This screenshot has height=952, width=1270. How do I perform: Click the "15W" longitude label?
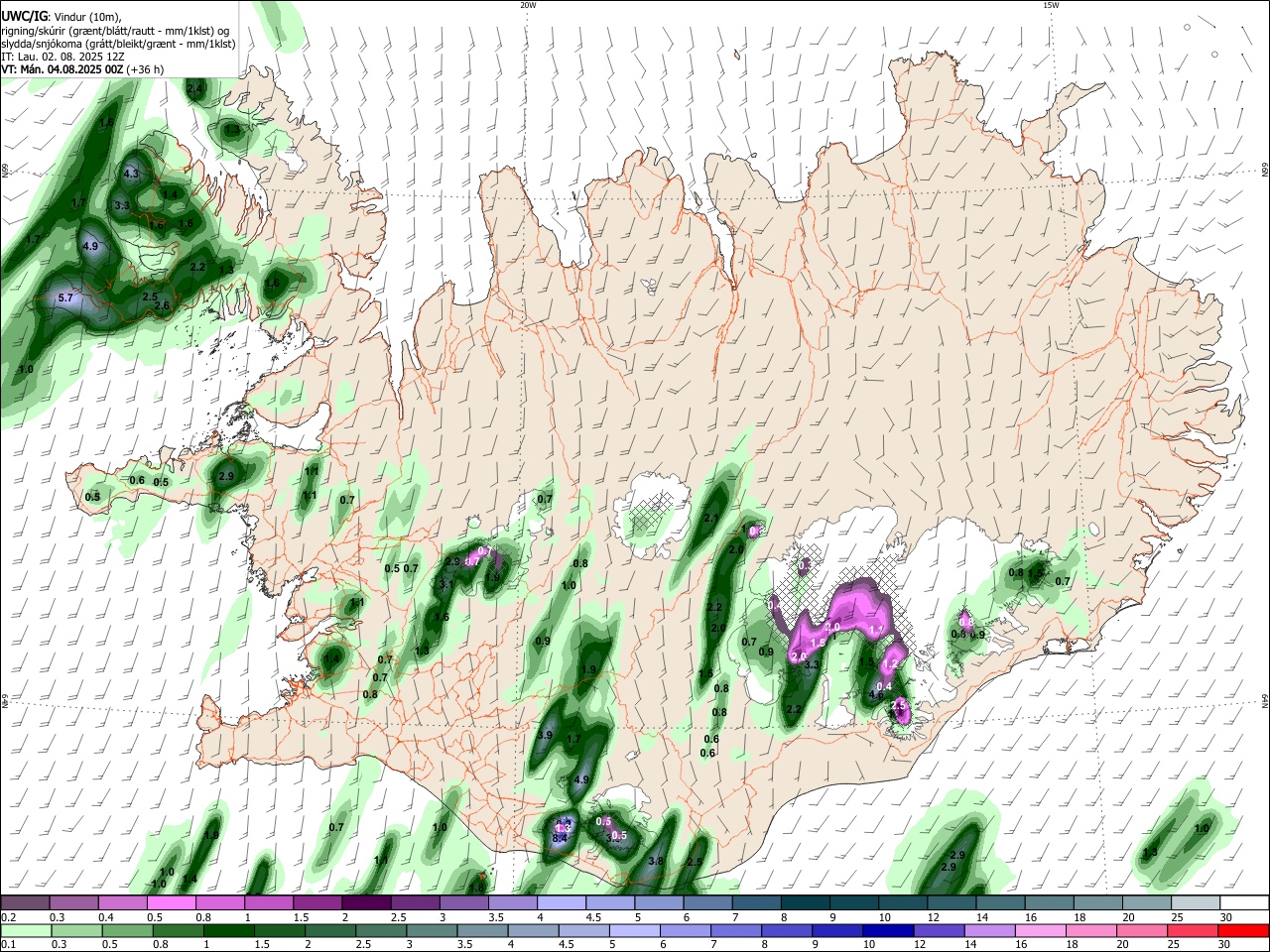tap(1051, 5)
